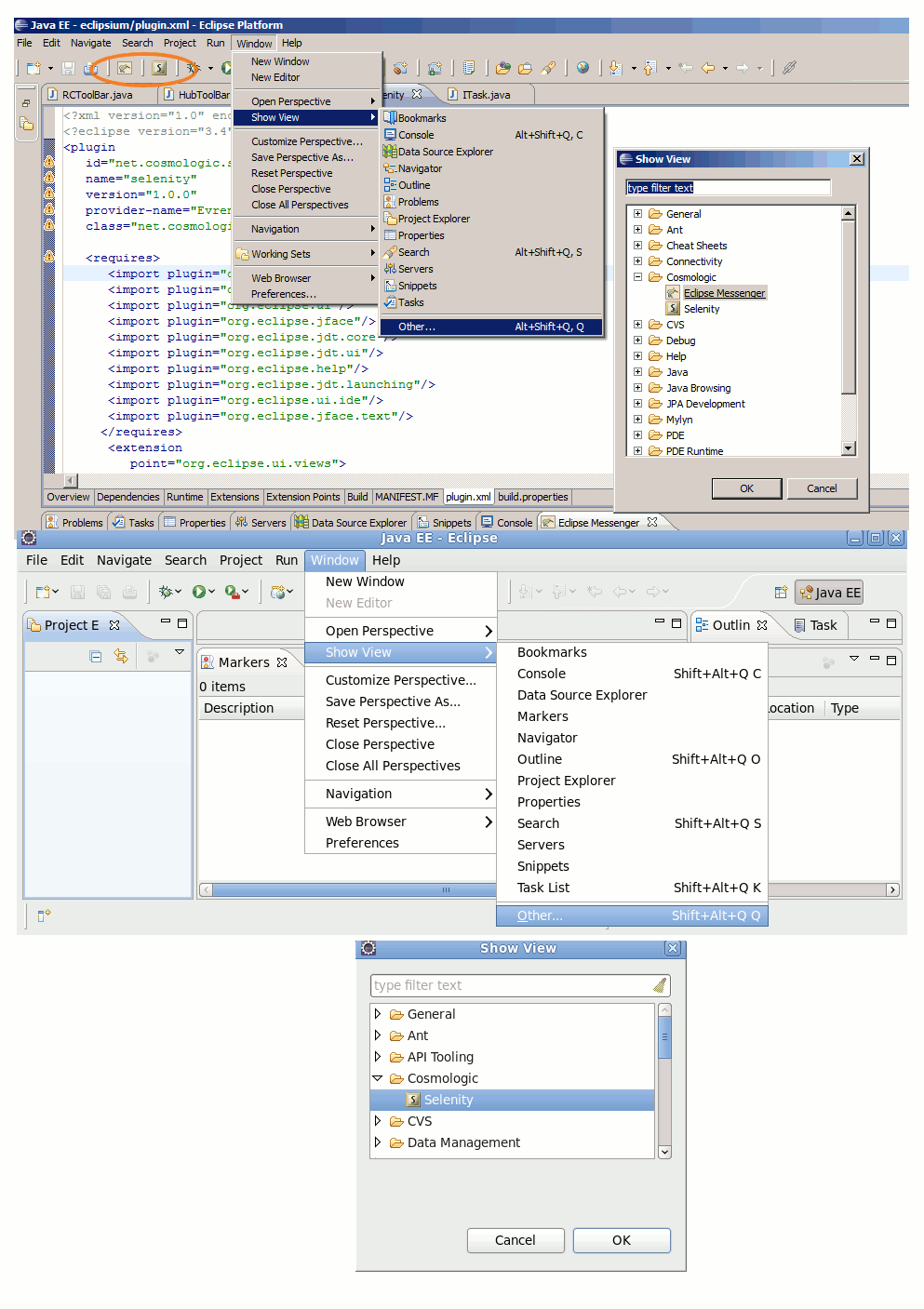The height and width of the screenshot is (1309, 924).
Task: Expand the Cheat Sheets folder in Show View tree
Action: pos(637,246)
